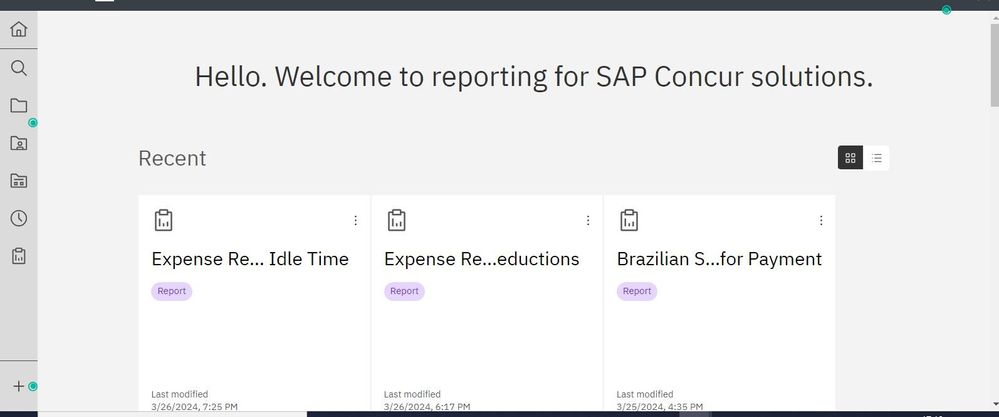Click report icon on Idle Time card
Viewport: 999px width, 417px height.
click(x=164, y=220)
